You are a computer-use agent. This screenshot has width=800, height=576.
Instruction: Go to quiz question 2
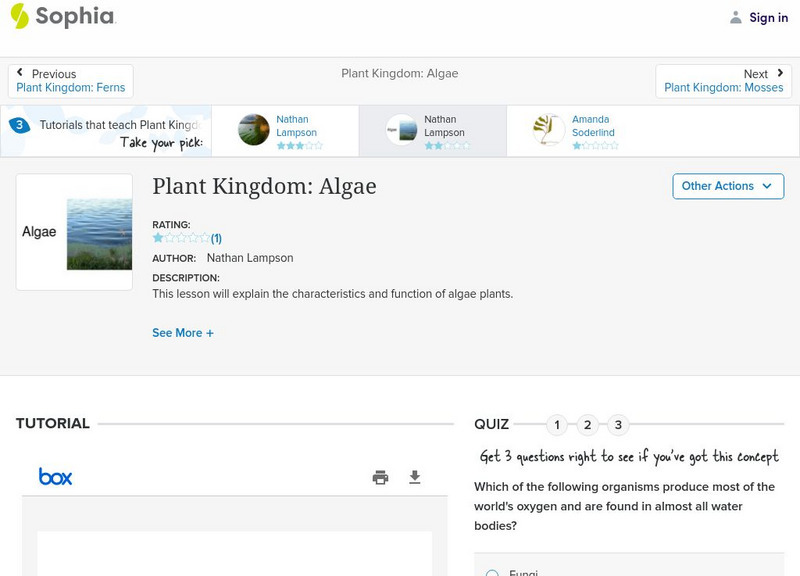(x=588, y=425)
